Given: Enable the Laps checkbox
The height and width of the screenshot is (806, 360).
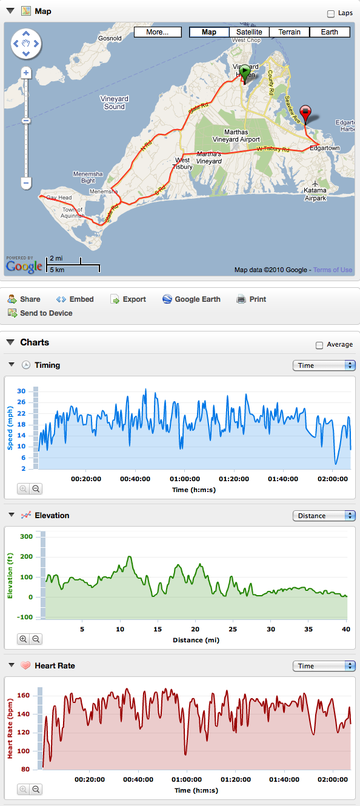Looking at the screenshot, I should pos(331,14).
